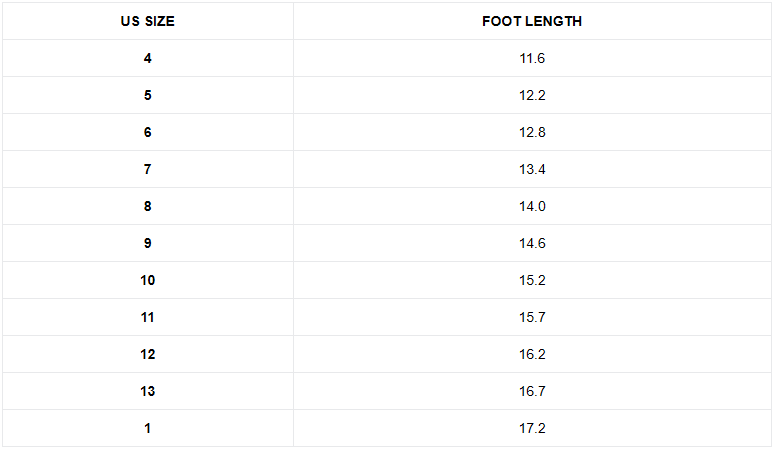Click the 15.2 foot length value
This screenshot has width=776, height=450.
pyautogui.click(x=532, y=280)
